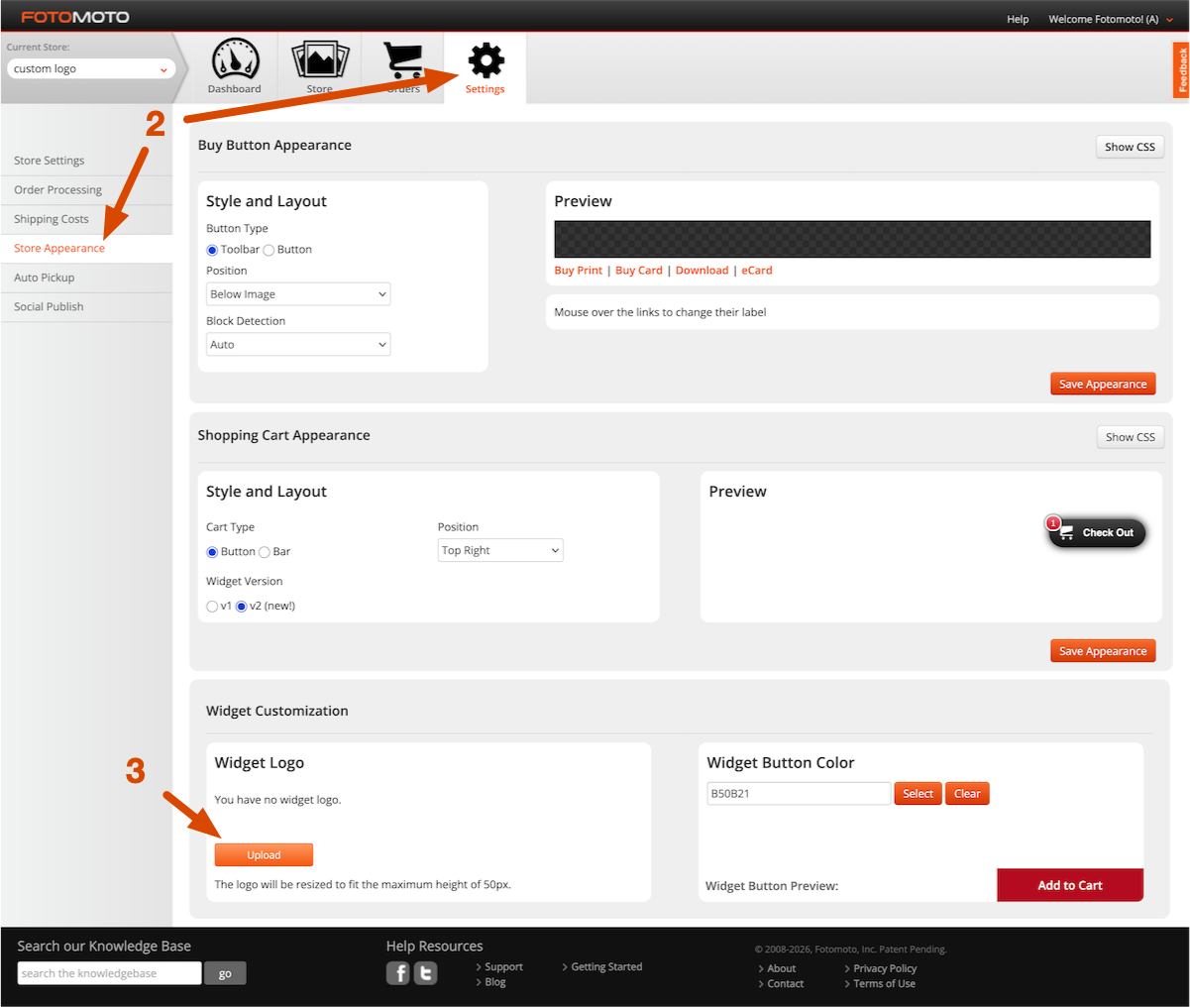The height and width of the screenshot is (1008, 1190).
Task: Click the Fotomoto logo
Action: pyautogui.click(x=75, y=17)
